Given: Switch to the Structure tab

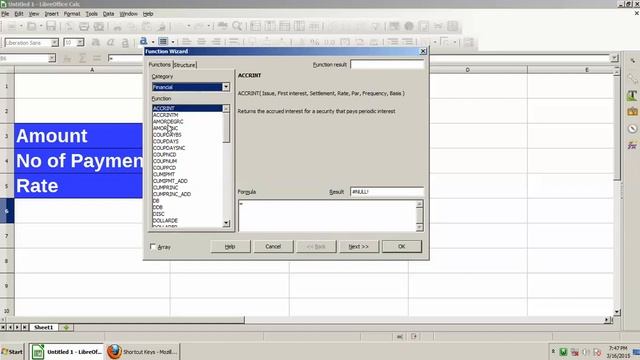Looking at the screenshot, I should (184, 65).
